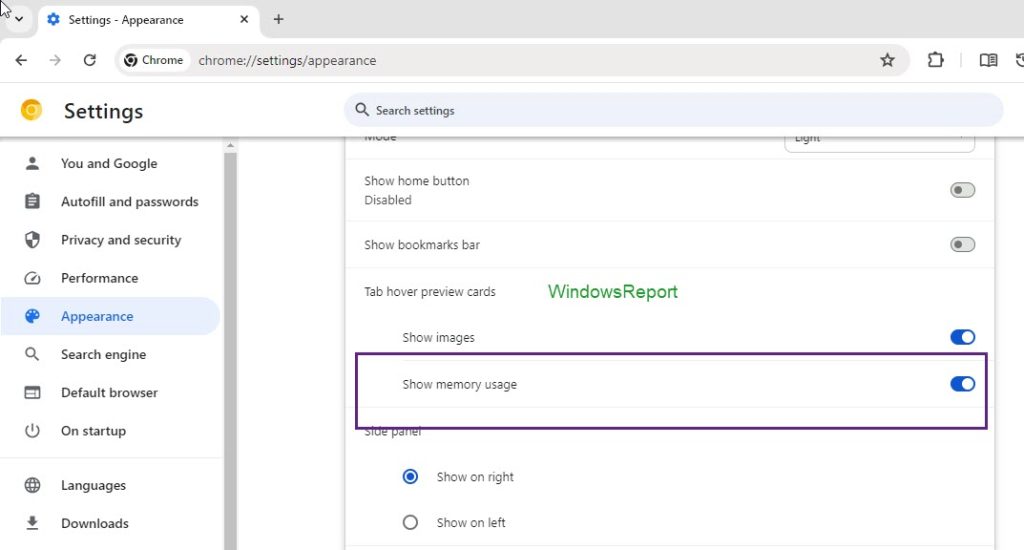Open the reading mode book icon
The image size is (1024, 550).
[988, 60]
